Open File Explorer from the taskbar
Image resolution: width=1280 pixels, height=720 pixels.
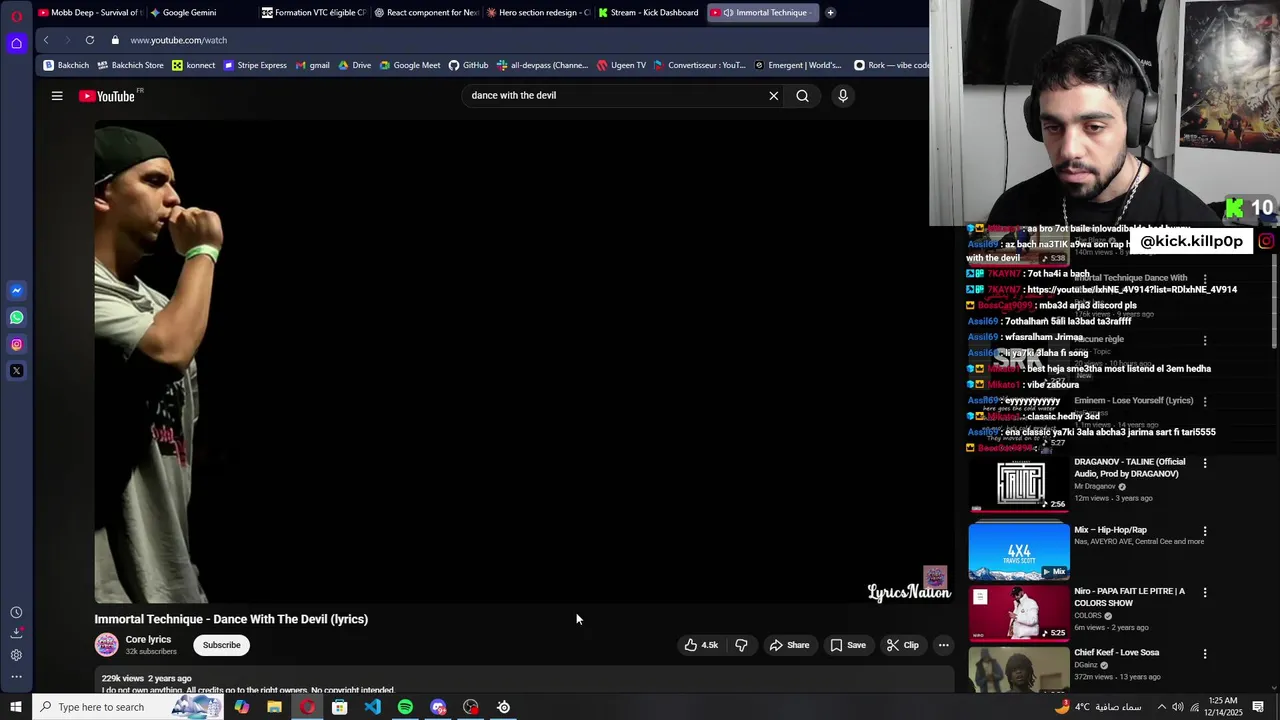pos(274,707)
